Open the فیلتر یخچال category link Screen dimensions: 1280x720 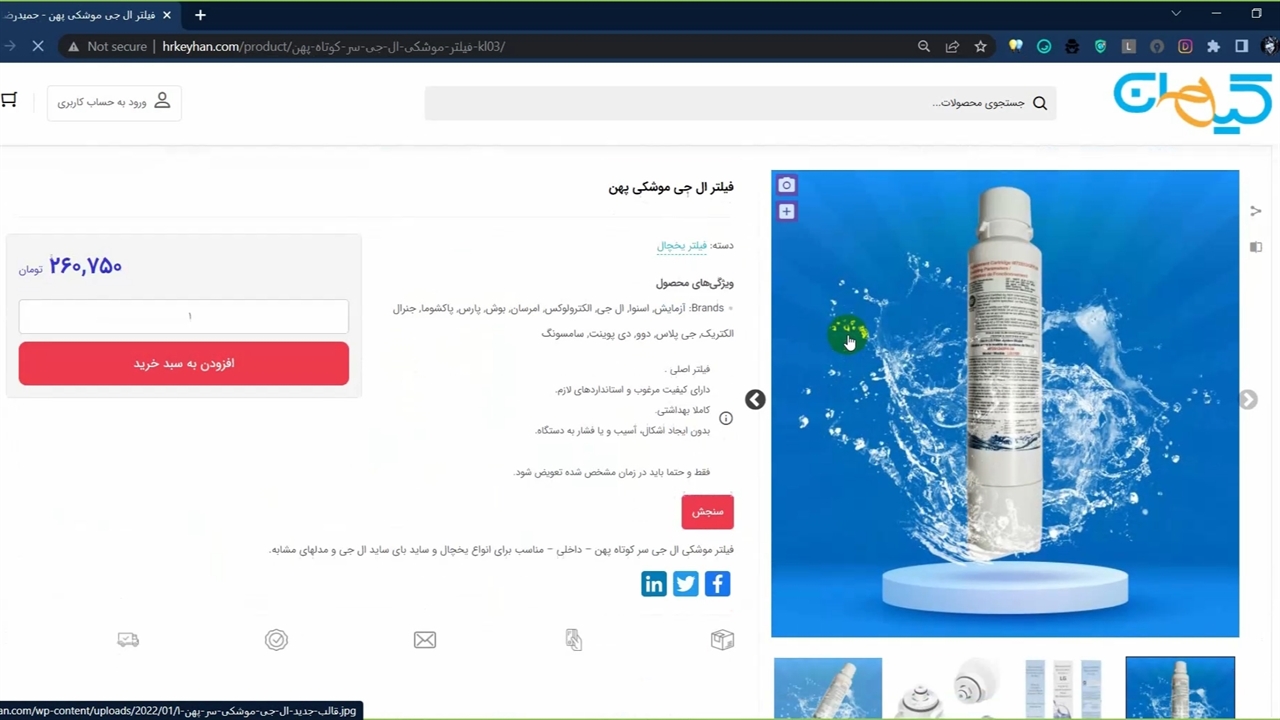(x=682, y=245)
